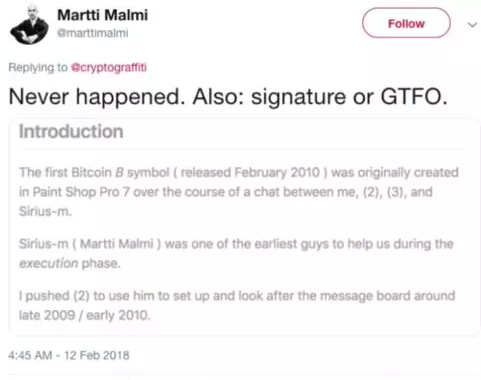Image resolution: width=481 pixels, height=380 pixels.
Task: Visit the @marttimalmi handle
Action: pos(93,33)
